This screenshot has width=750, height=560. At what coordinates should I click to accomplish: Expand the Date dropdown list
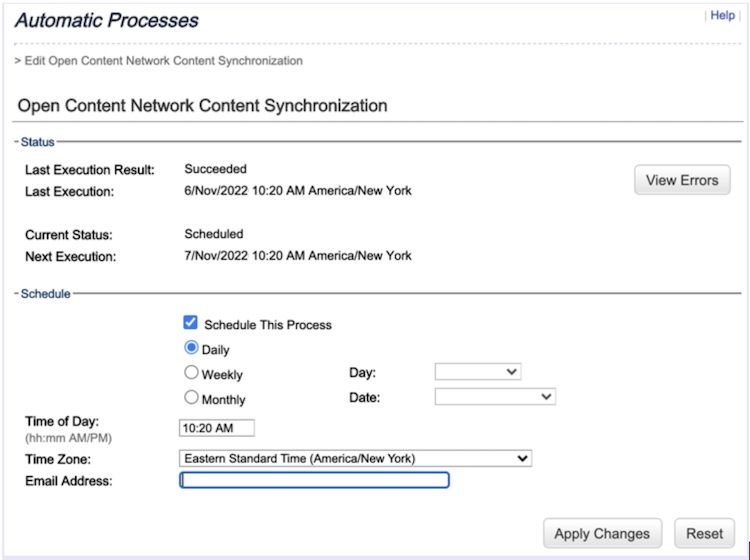(494, 397)
